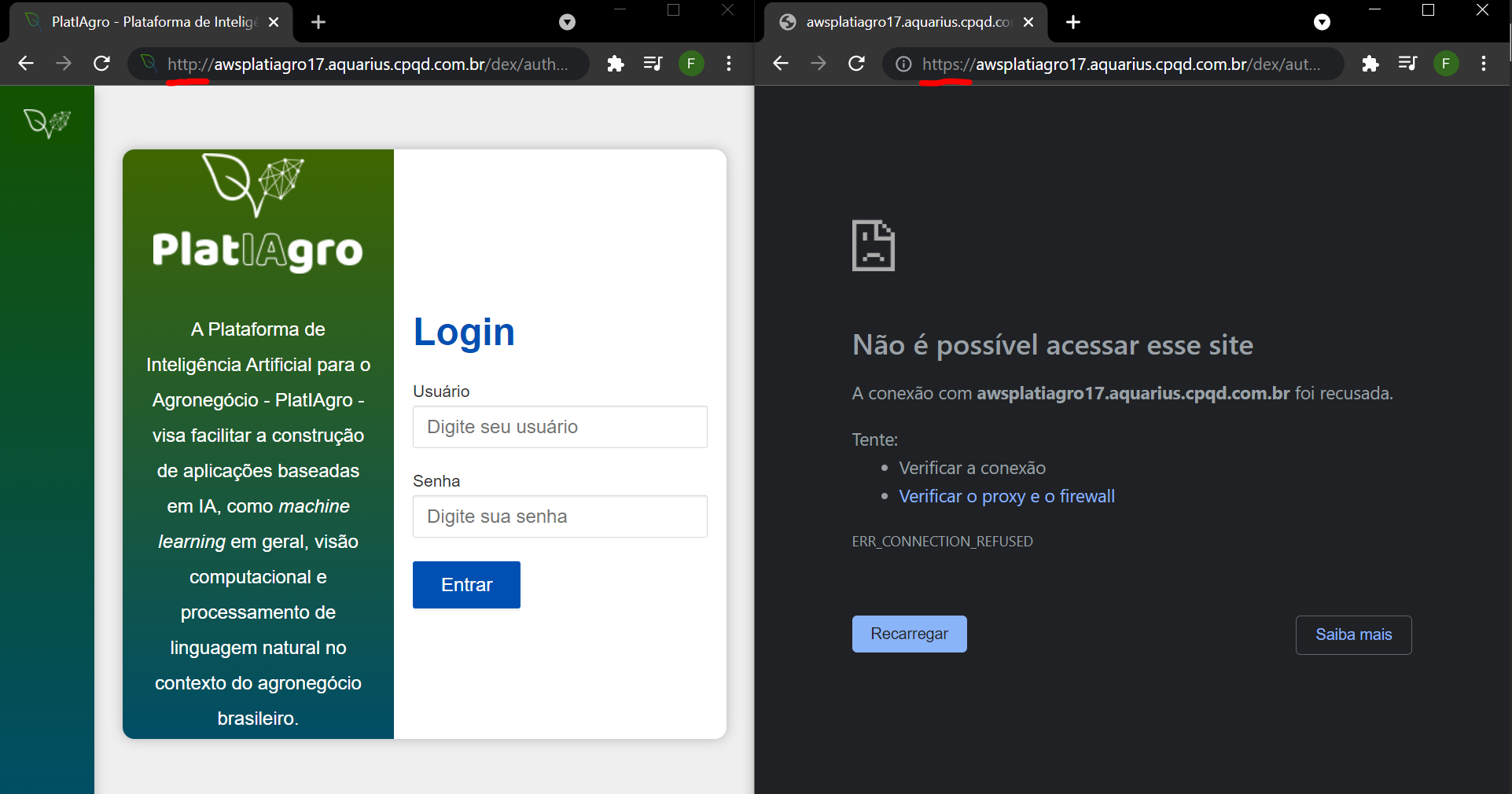Close the left browser window

coord(727,9)
